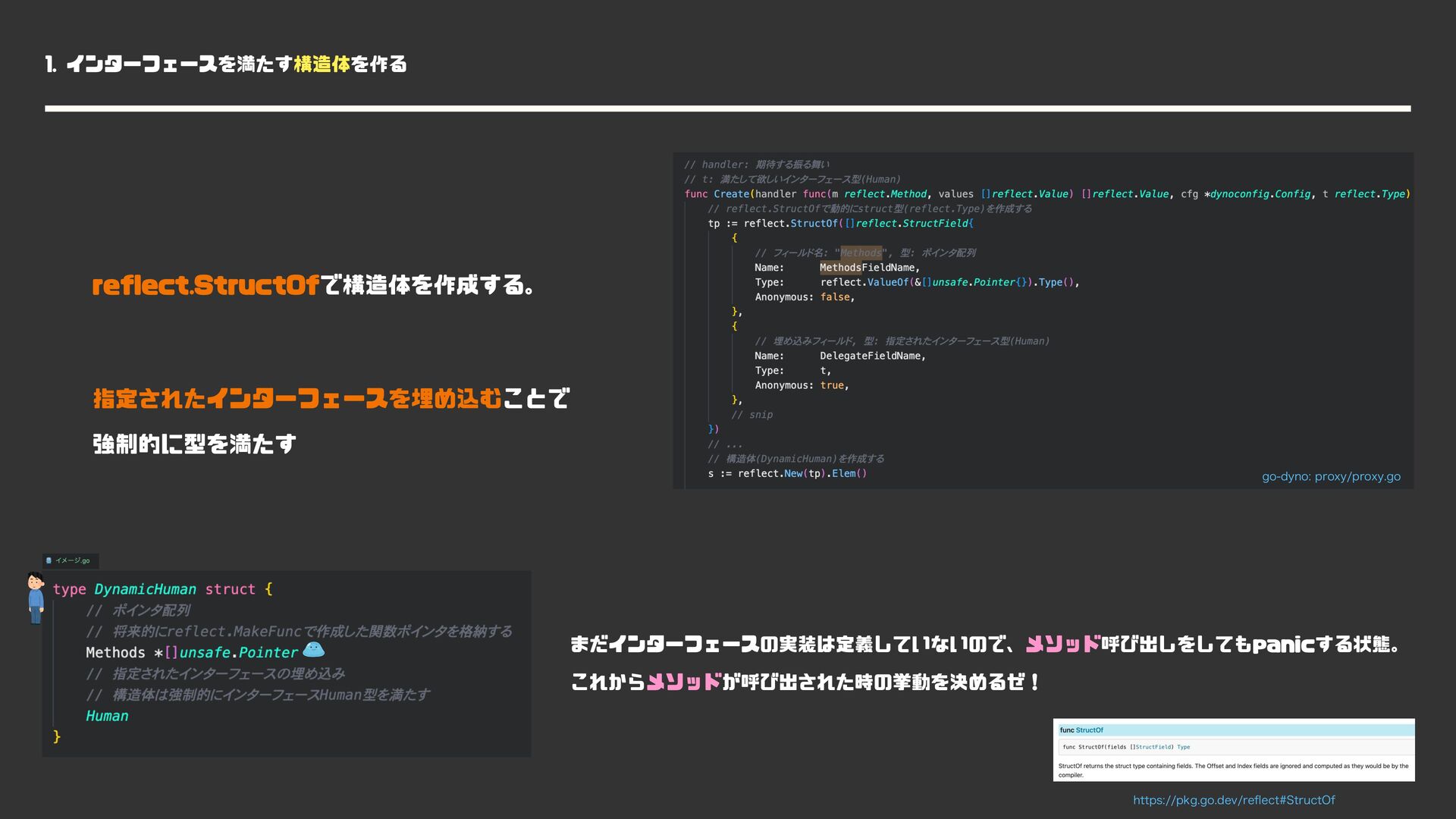Click the blue blob character beside unsafe.Pointer

(313, 650)
